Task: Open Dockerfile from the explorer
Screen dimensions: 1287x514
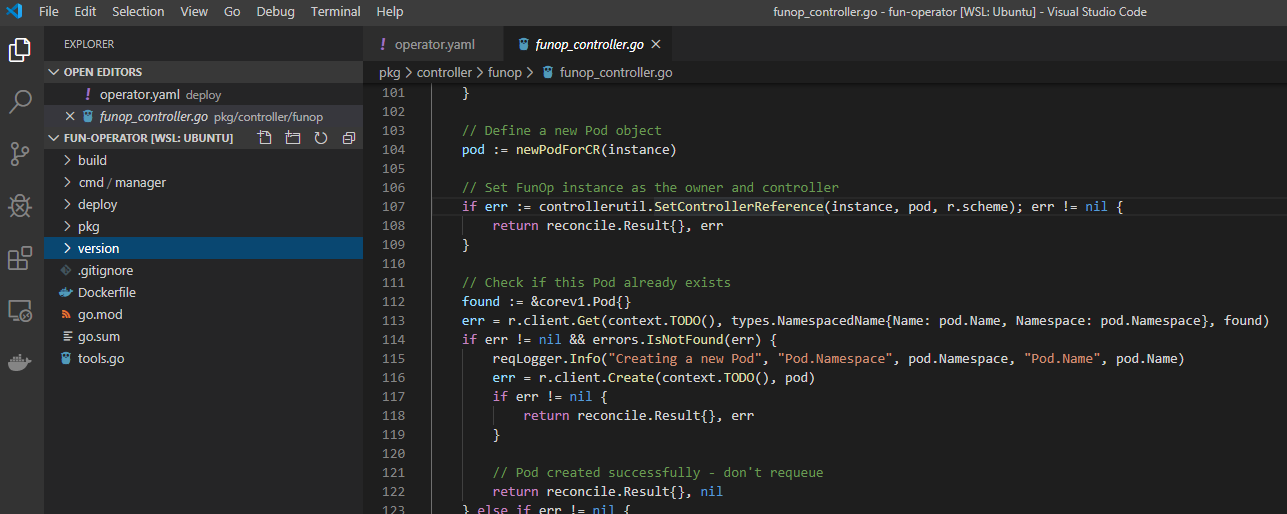Action: pyautogui.click(x=203, y=292)
